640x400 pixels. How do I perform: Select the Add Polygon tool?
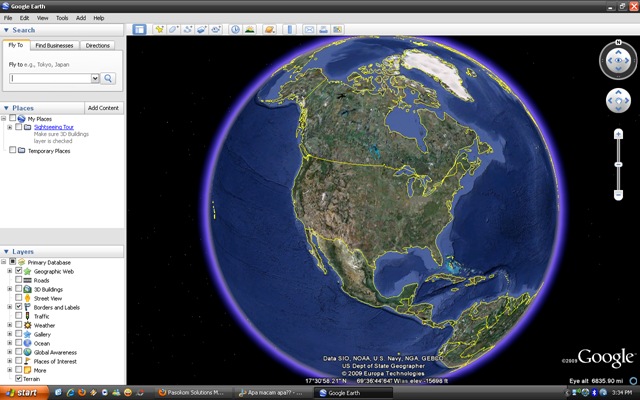[173, 29]
